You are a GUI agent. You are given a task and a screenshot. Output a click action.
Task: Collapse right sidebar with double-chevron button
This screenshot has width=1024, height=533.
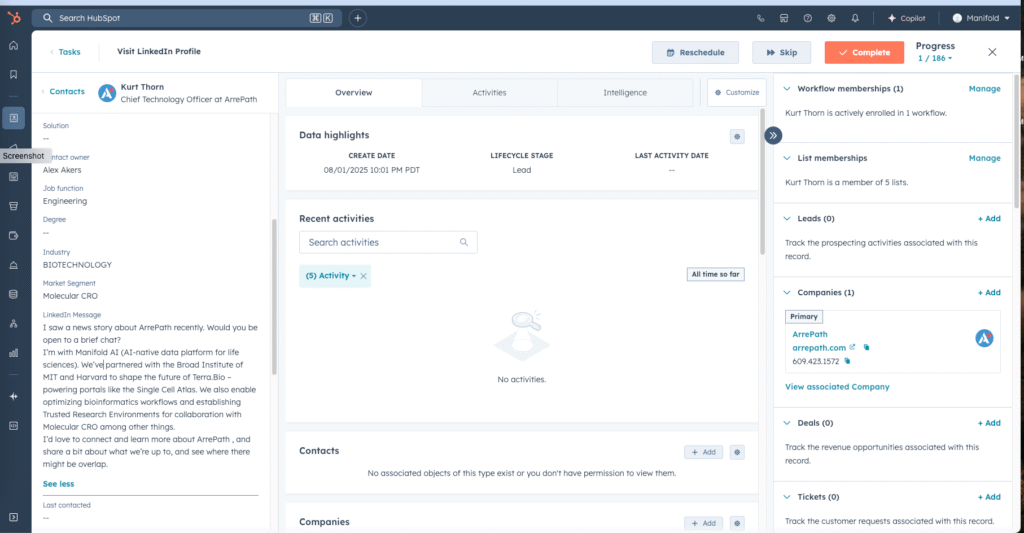coord(773,136)
